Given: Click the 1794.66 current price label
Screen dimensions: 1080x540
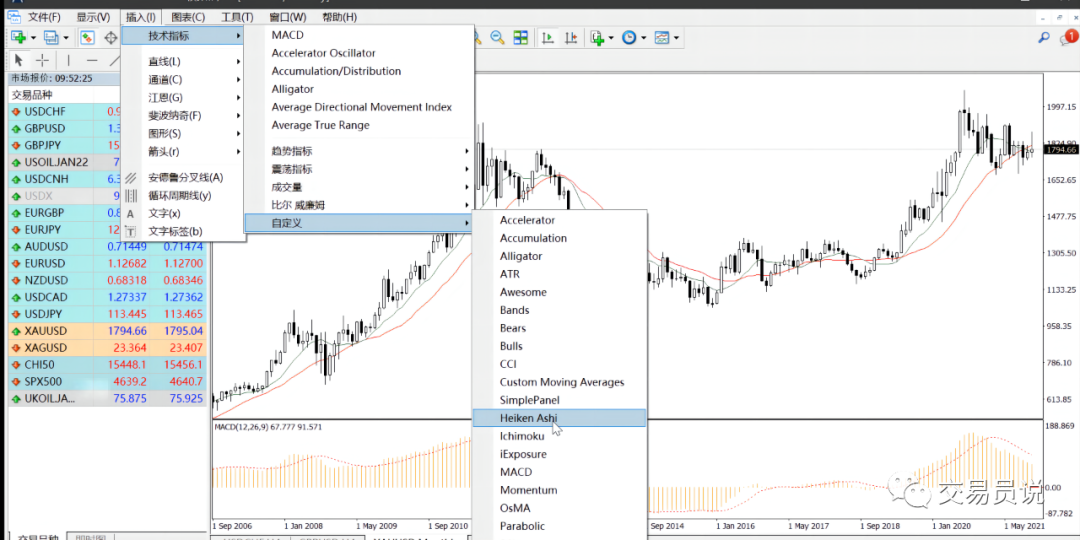Looking at the screenshot, I should 1061,149.
